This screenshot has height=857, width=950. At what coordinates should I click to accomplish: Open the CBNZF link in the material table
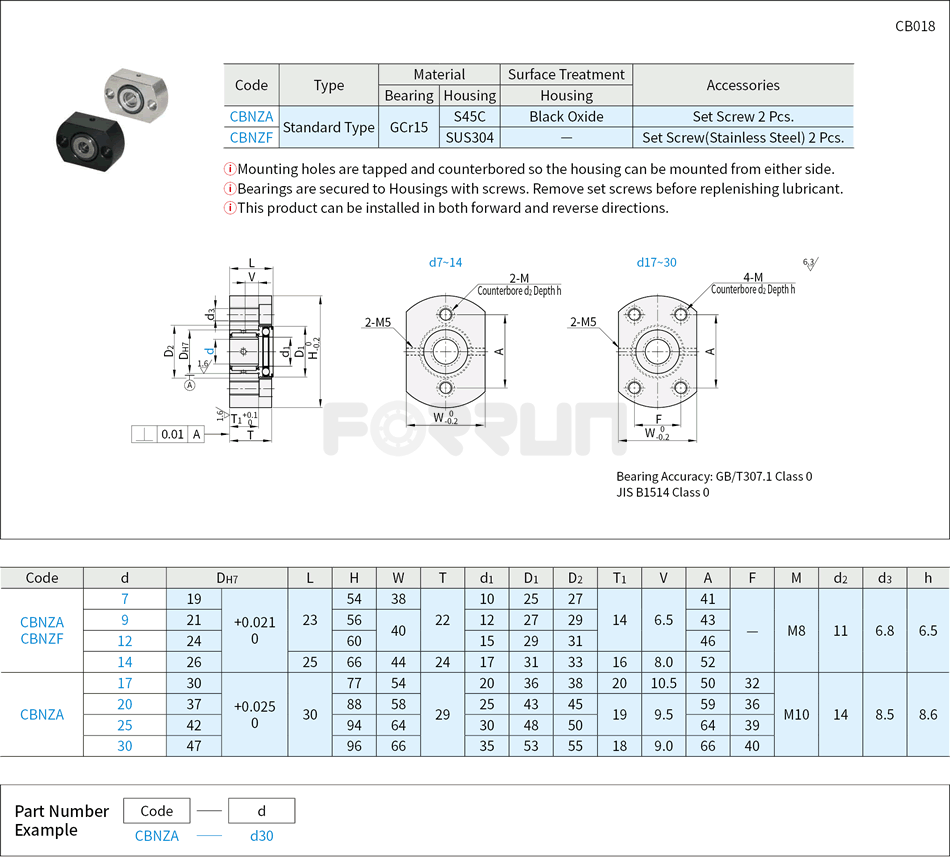pyautogui.click(x=251, y=138)
